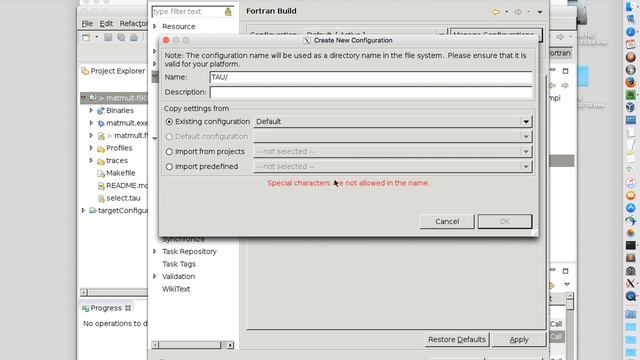Click the select.tau file icon
This screenshot has width=640, height=360.
(101, 198)
